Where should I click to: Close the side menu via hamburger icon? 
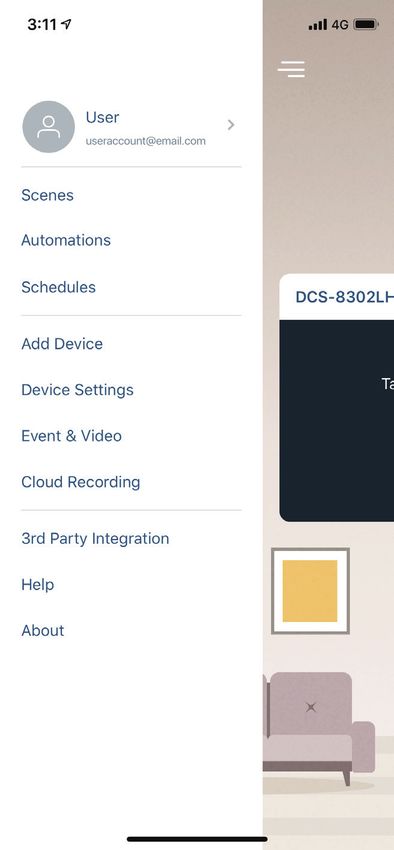(291, 69)
